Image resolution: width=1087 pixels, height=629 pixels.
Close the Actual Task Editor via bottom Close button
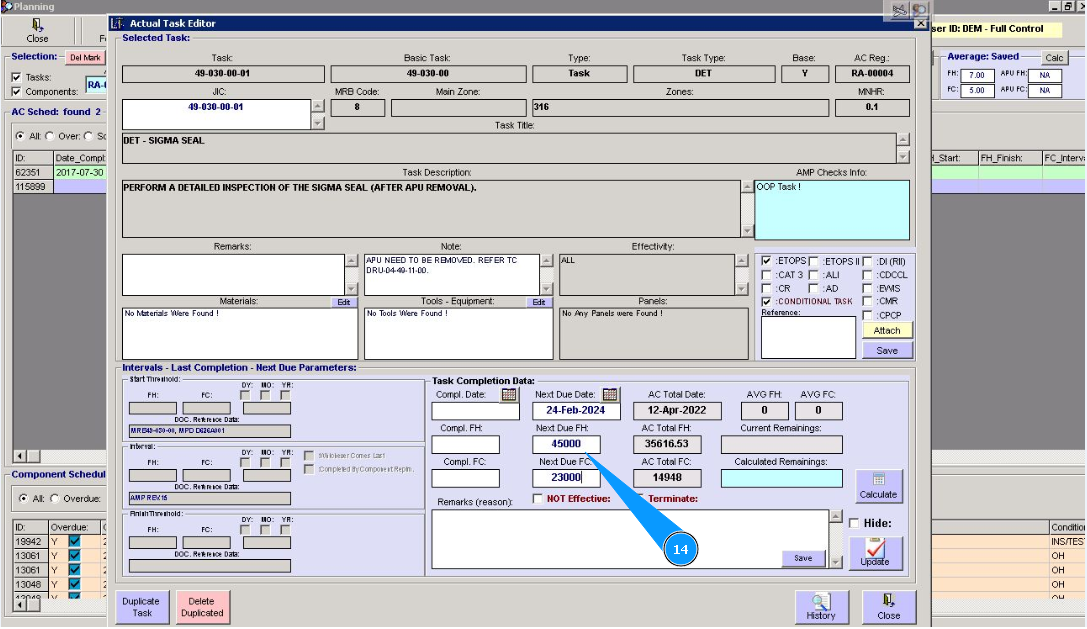coord(889,607)
